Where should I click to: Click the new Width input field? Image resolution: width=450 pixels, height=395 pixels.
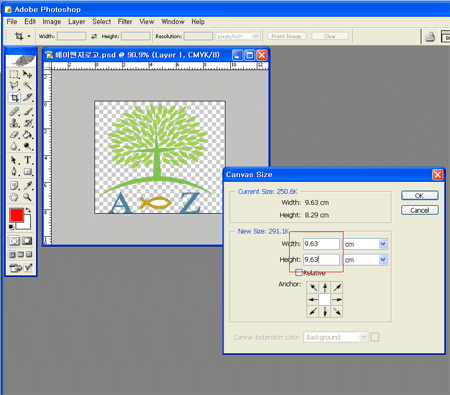point(321,244)
